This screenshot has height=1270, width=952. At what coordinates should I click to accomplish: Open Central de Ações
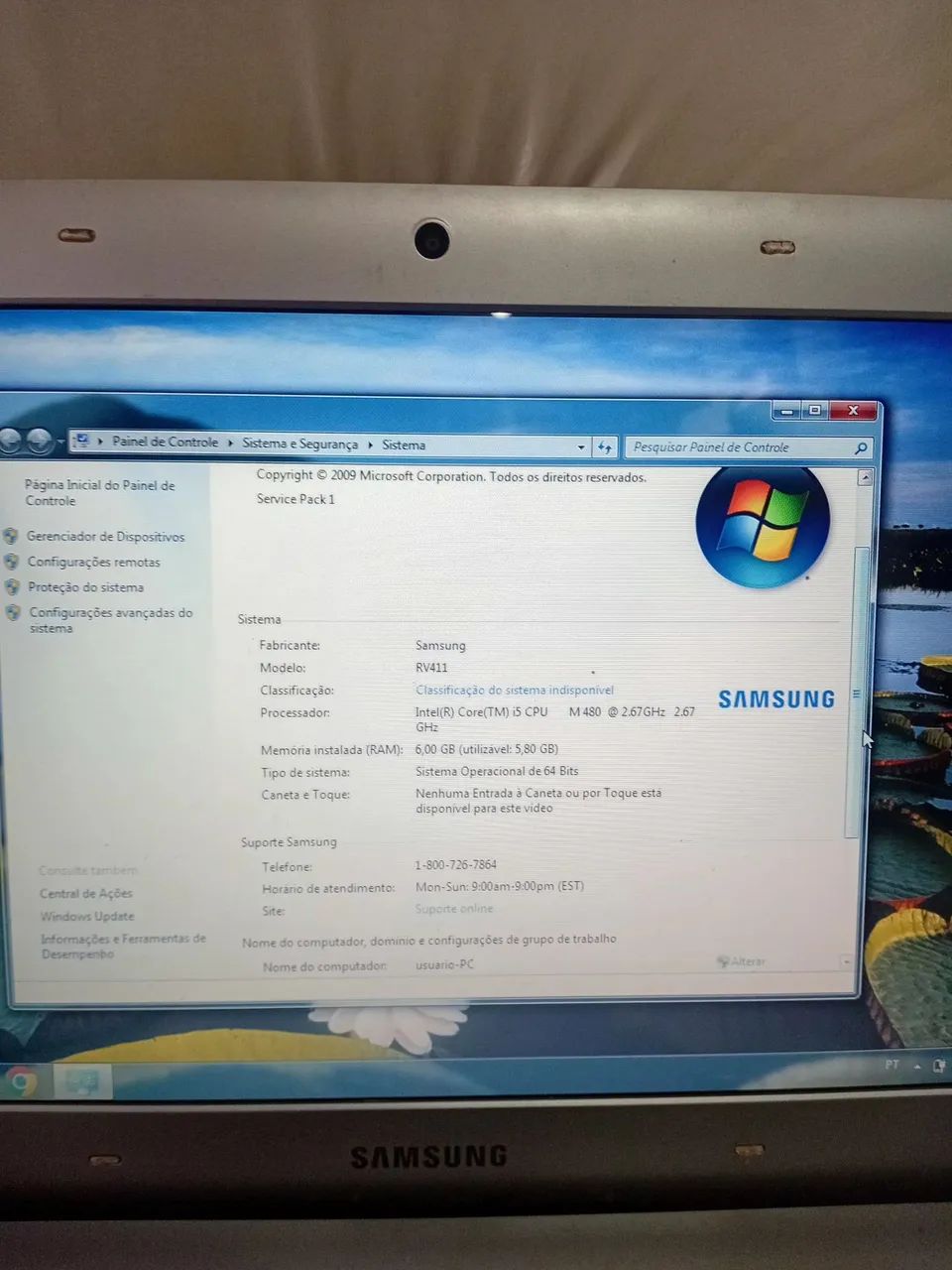(85, 893)
